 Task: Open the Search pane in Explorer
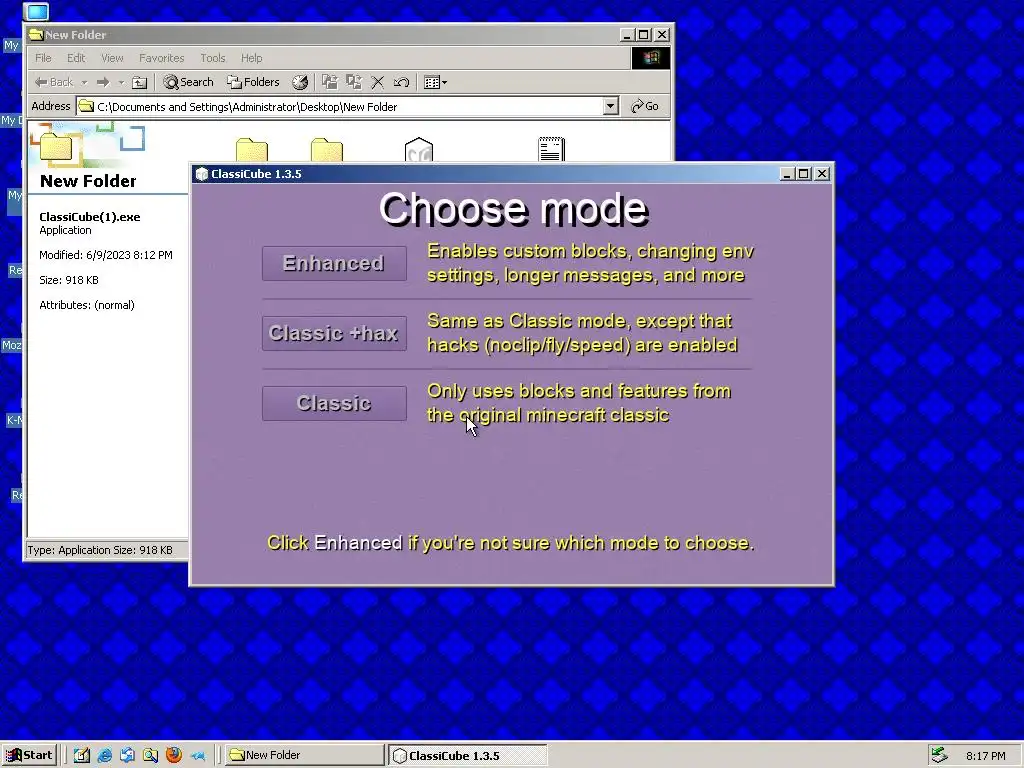188,82
